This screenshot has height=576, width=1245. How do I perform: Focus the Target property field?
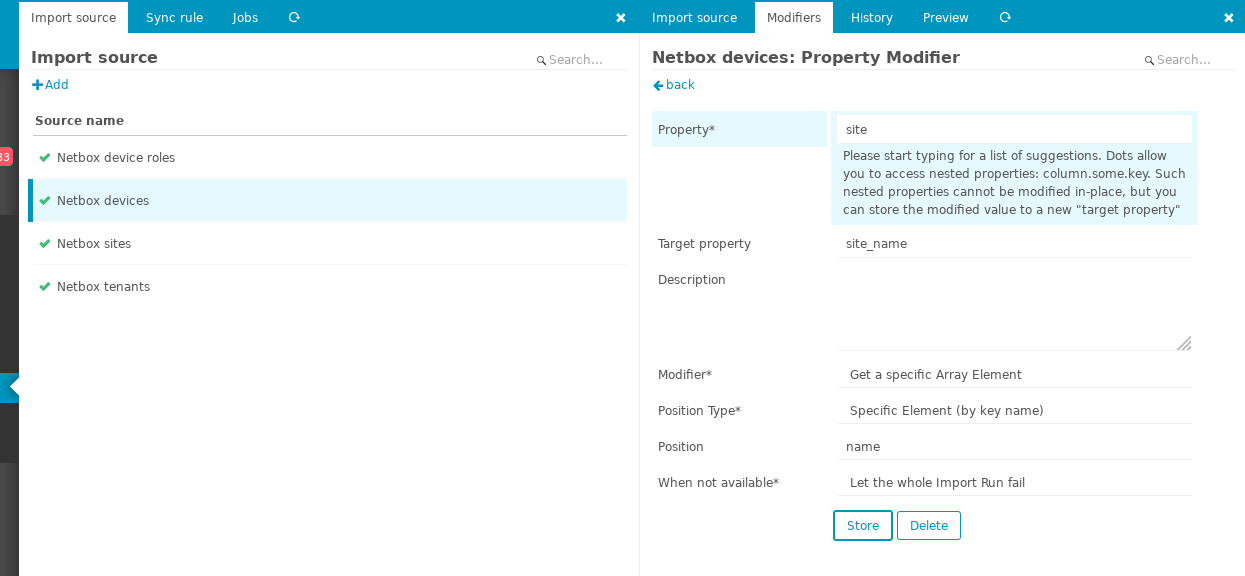[x=1015, y=243]
